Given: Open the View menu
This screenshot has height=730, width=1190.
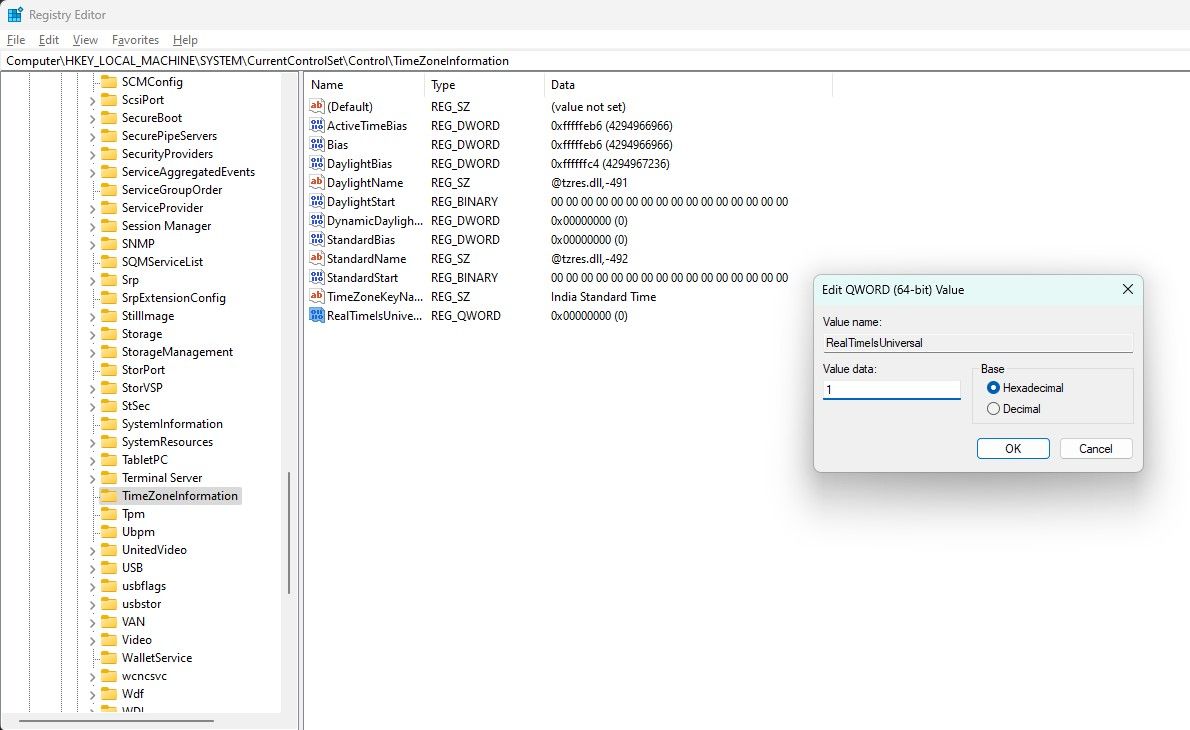Looking at the screenshot, I should (x=85, y=40).
